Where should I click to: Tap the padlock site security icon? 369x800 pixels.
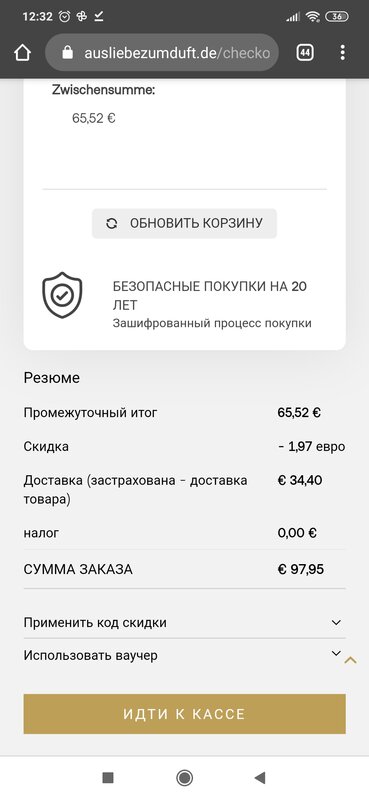click(67, 53)
